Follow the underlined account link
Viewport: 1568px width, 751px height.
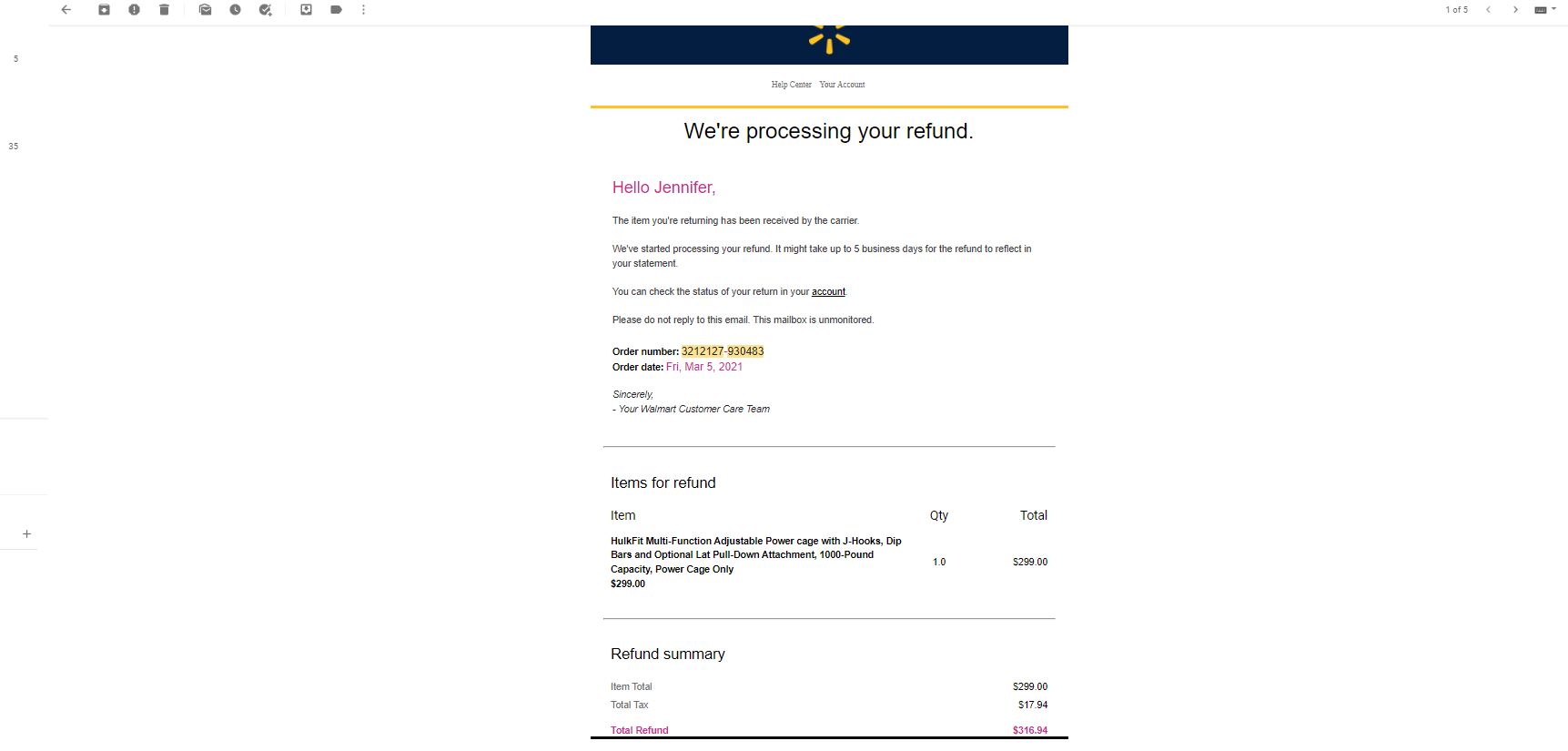tap(828, 292)
